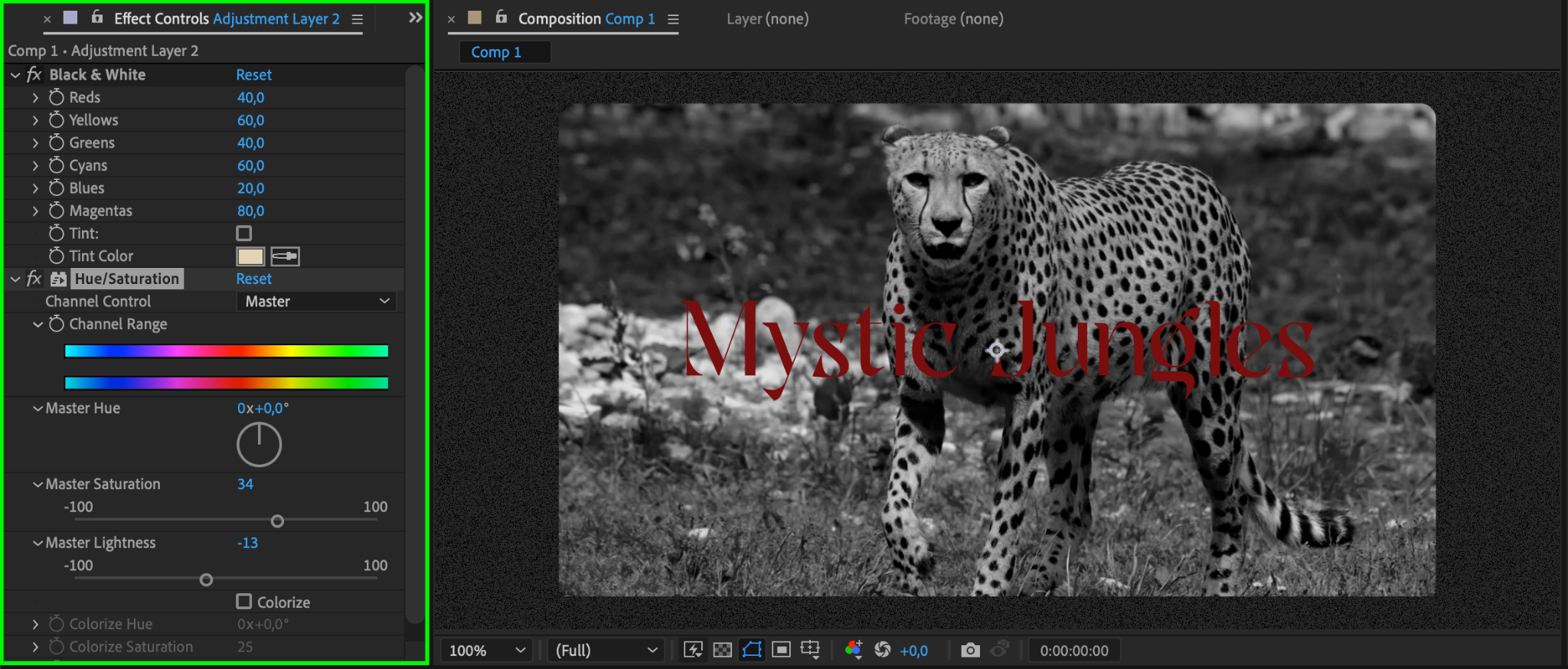Enable the Tint checkbox
The image size is (1568, 669).
pos(244,233)
